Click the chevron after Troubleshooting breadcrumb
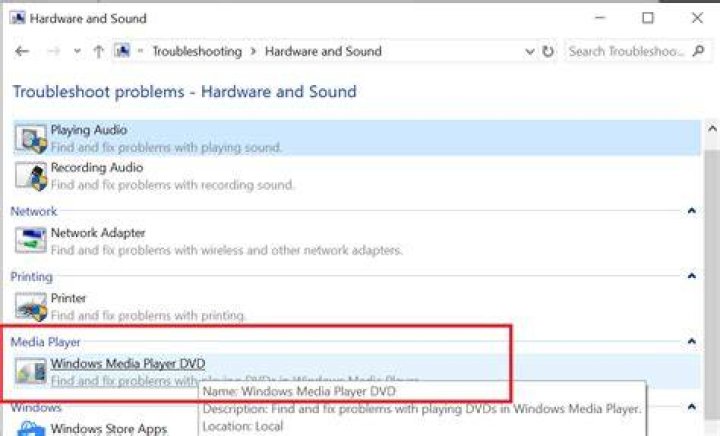 253,51
